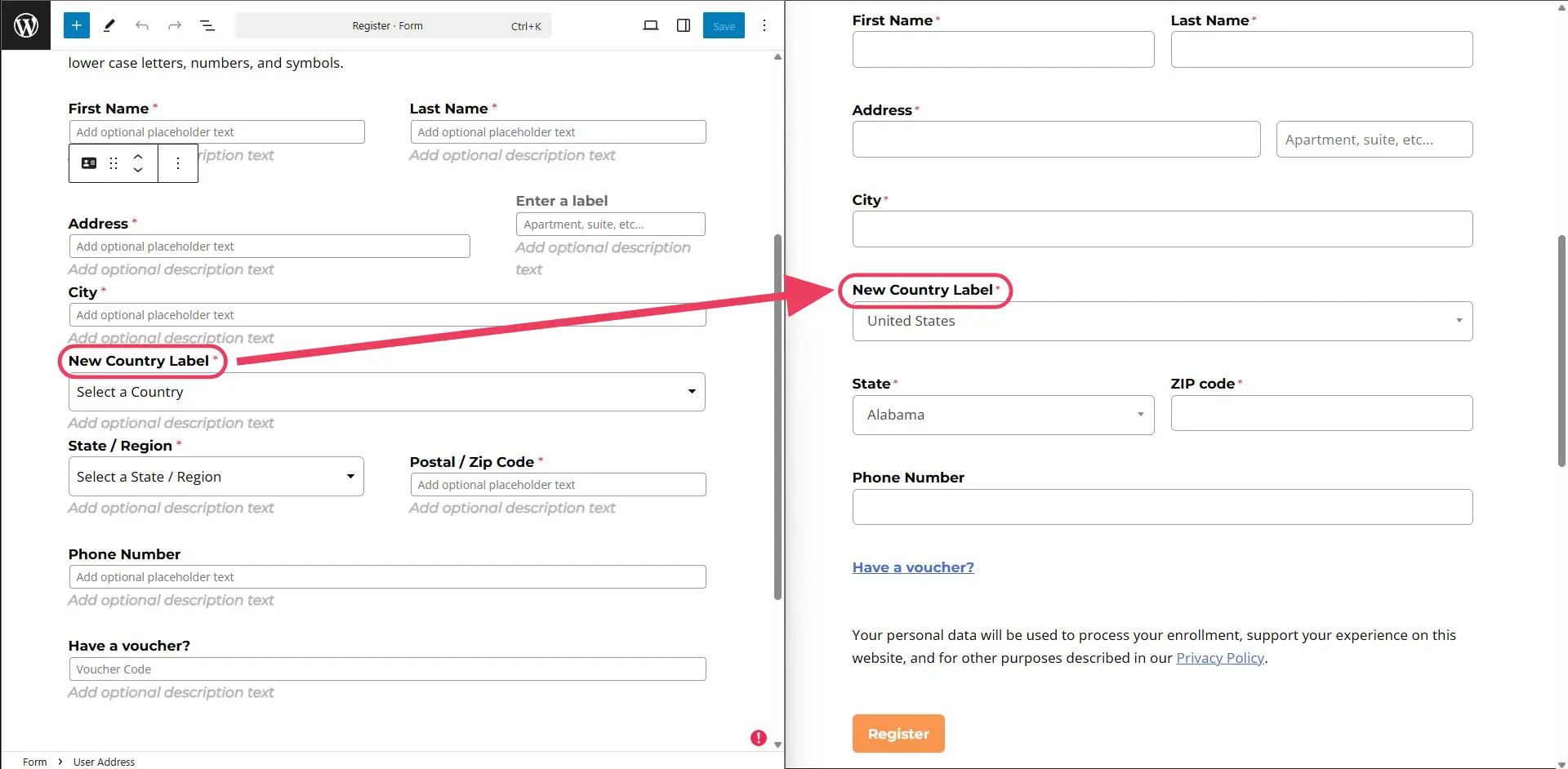Move the block up with the up arrow
The height and width of the screenshot is (769, 1568).
point(138,157)
